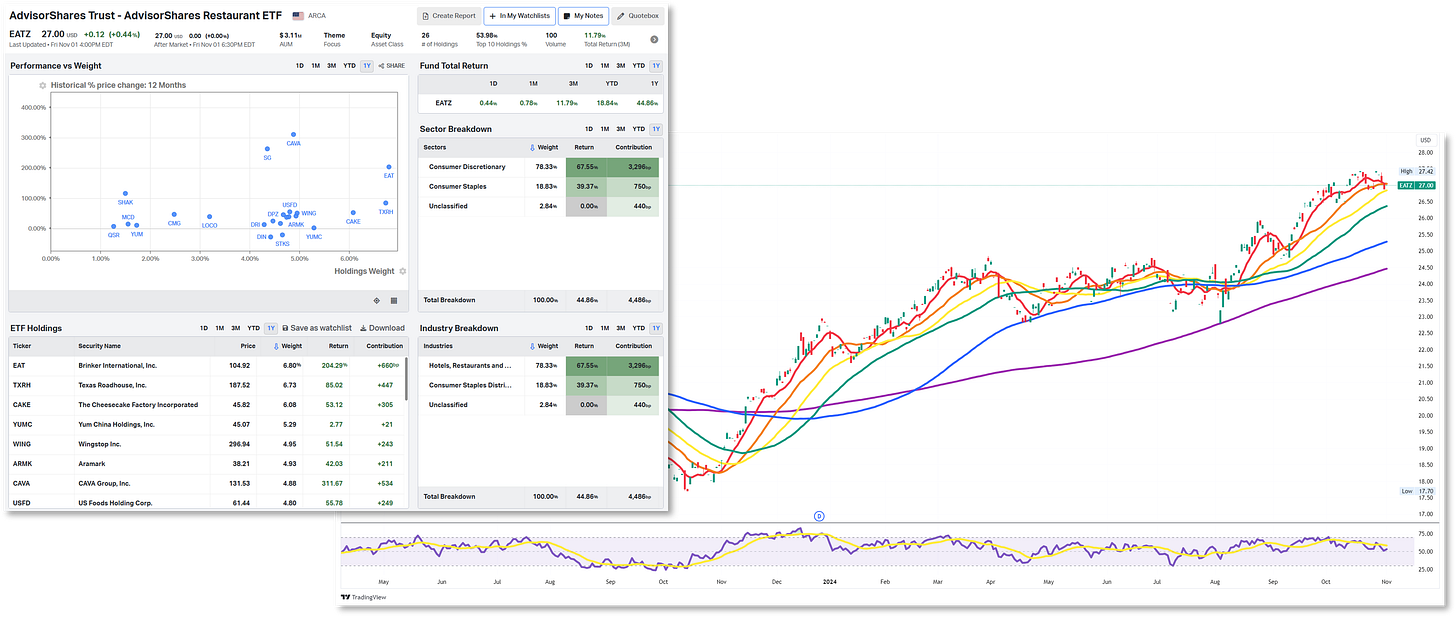Click Consumer Staples Distri... industry row

(x=539, y=385)
